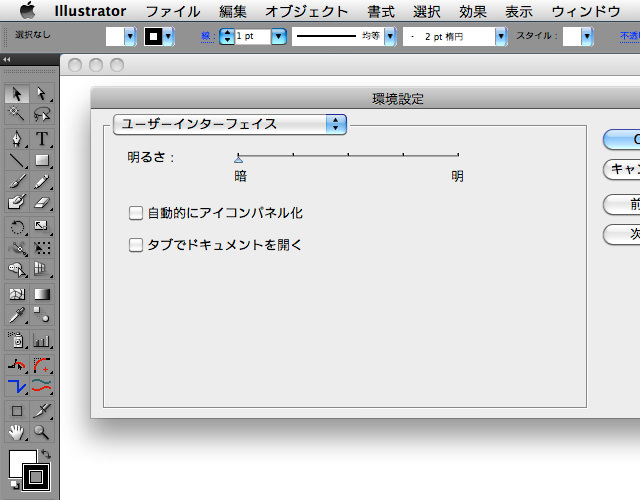640x500 pixels.
Task: Select the Gradient tool
Action: click(x=42, y=294)
